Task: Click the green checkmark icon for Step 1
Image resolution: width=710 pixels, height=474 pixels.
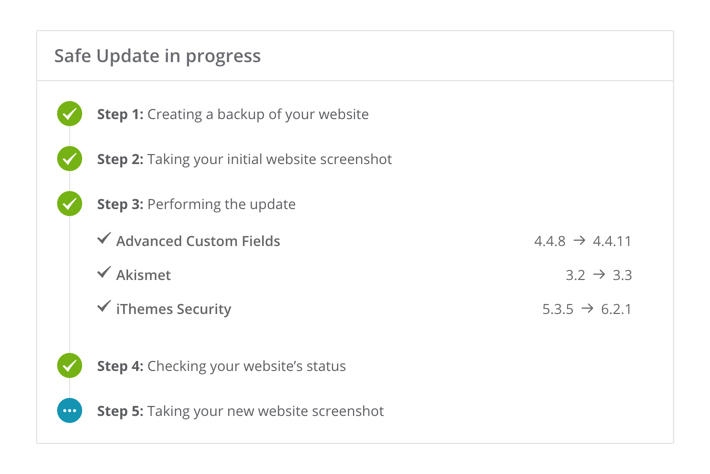Action: (x=69, y=114)
